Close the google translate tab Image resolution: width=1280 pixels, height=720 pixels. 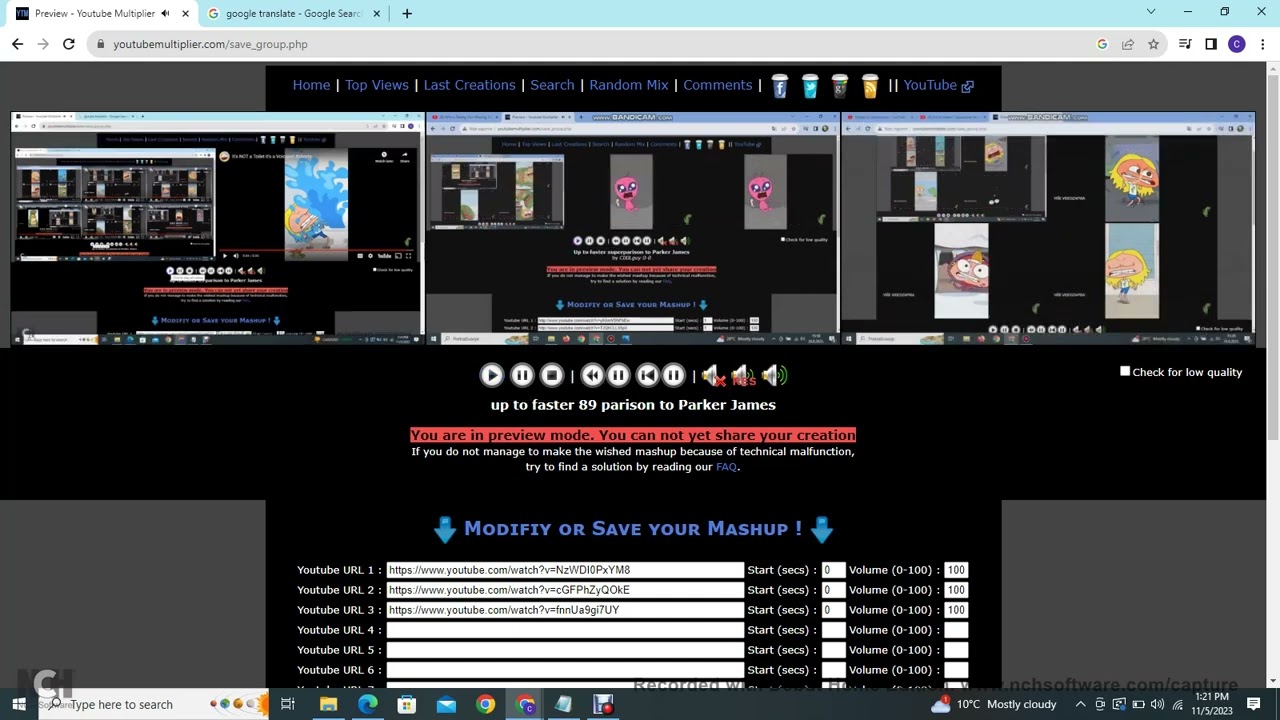377,13
